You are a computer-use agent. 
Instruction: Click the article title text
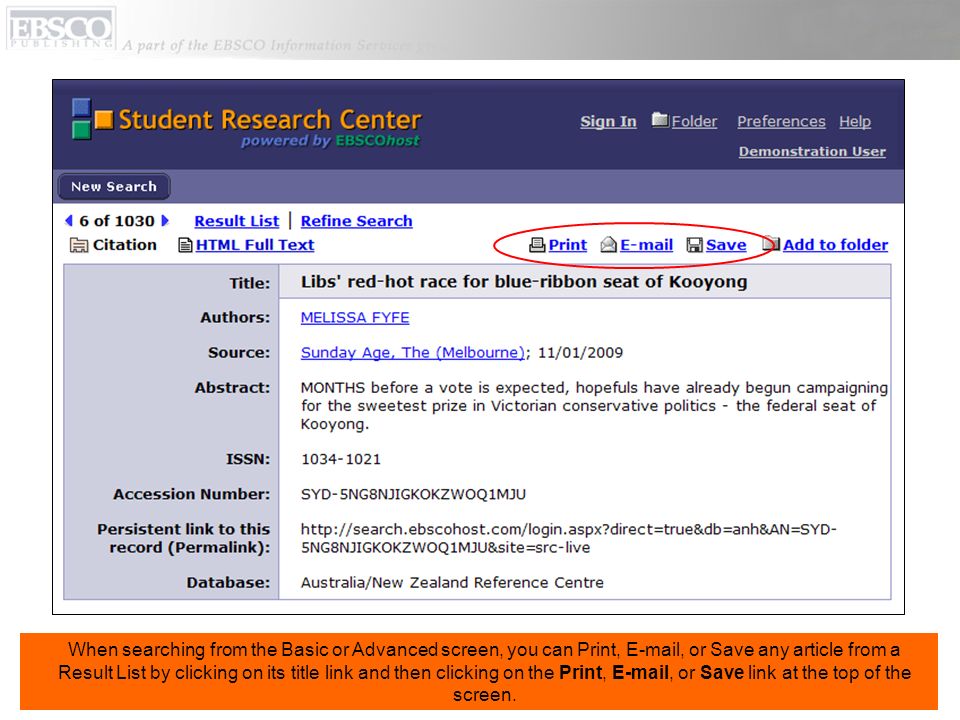(x=524, y=282)
